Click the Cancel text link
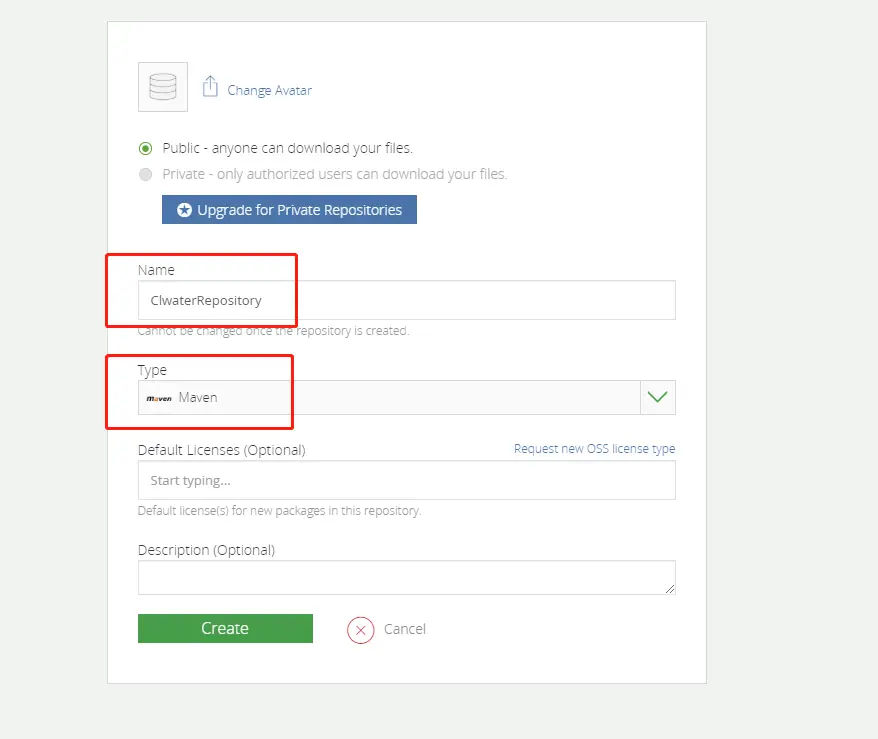Image resolution: width=878 pixels, height=739 pixels. (404, 629)
